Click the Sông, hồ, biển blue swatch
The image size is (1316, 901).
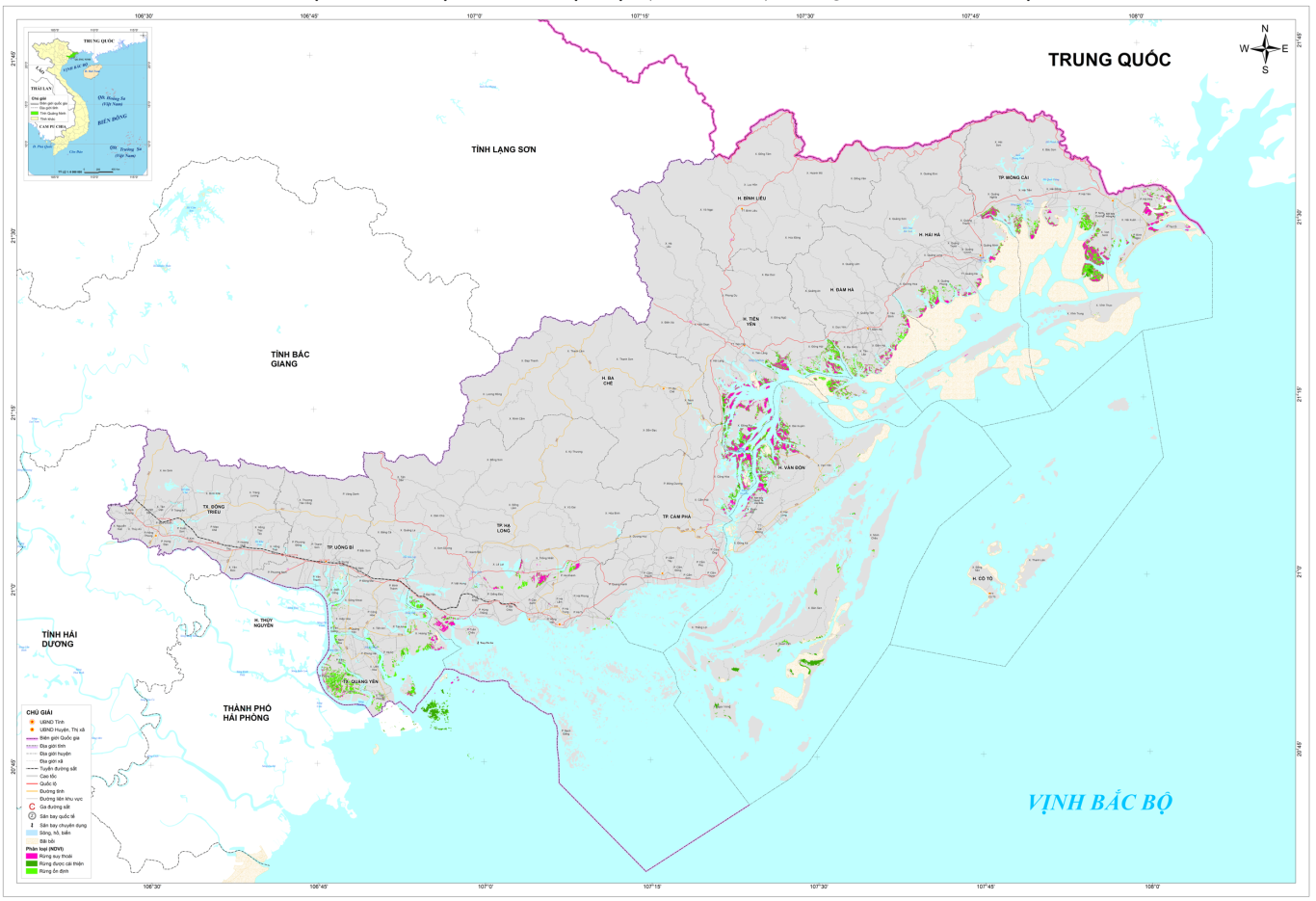(32, 833)
